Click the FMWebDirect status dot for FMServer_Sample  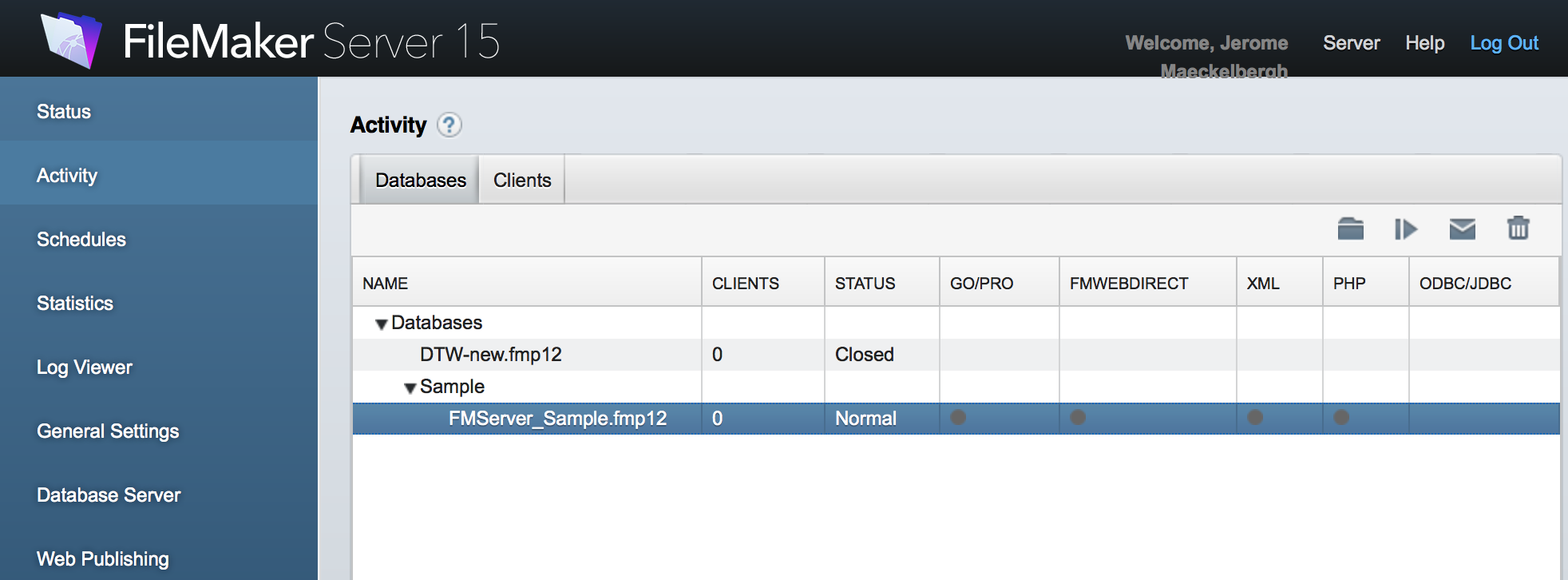(1078, 417)
